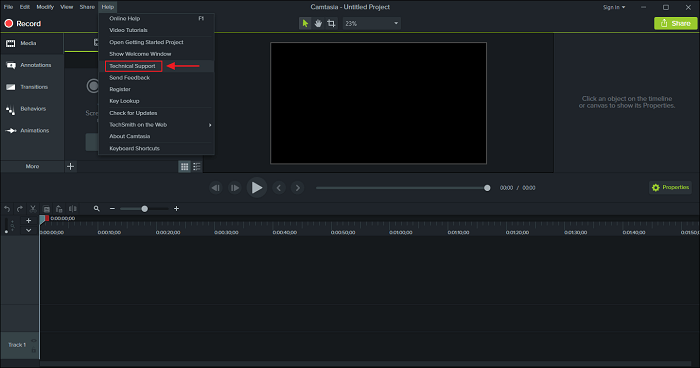Image resolution: width=700 pixels, height=368 pixels.
Task: Switch media bin to thumbnail grid view
Action: tap(184, 167)
